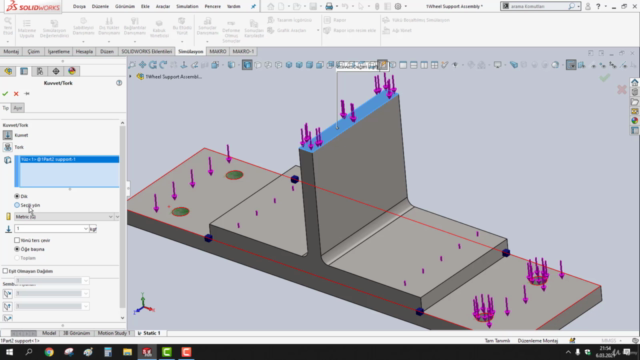The width and height of the screenshot is (640, 360).
Task: Click the property panel vertical scrollbar
Action: pos(122,216)
